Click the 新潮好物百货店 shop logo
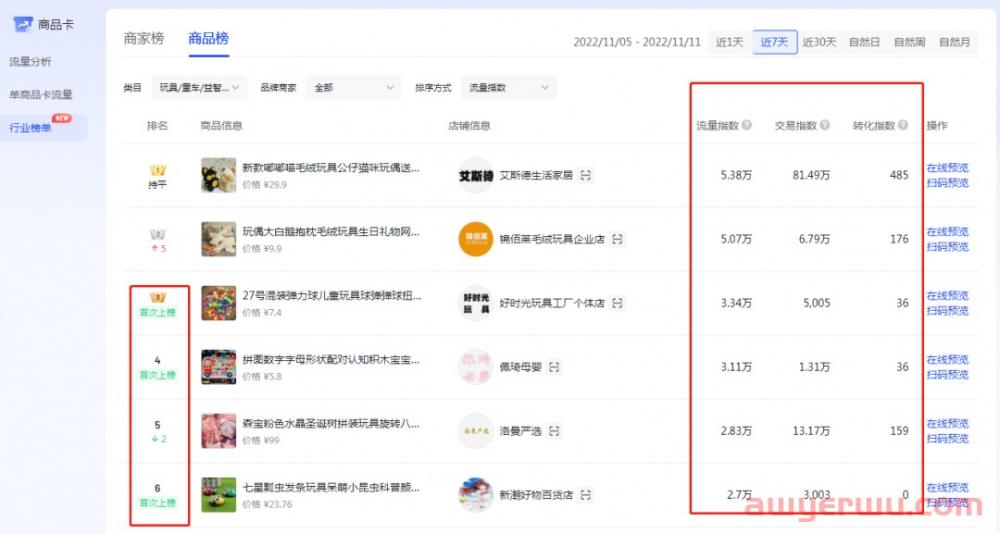 click(476, 494)
